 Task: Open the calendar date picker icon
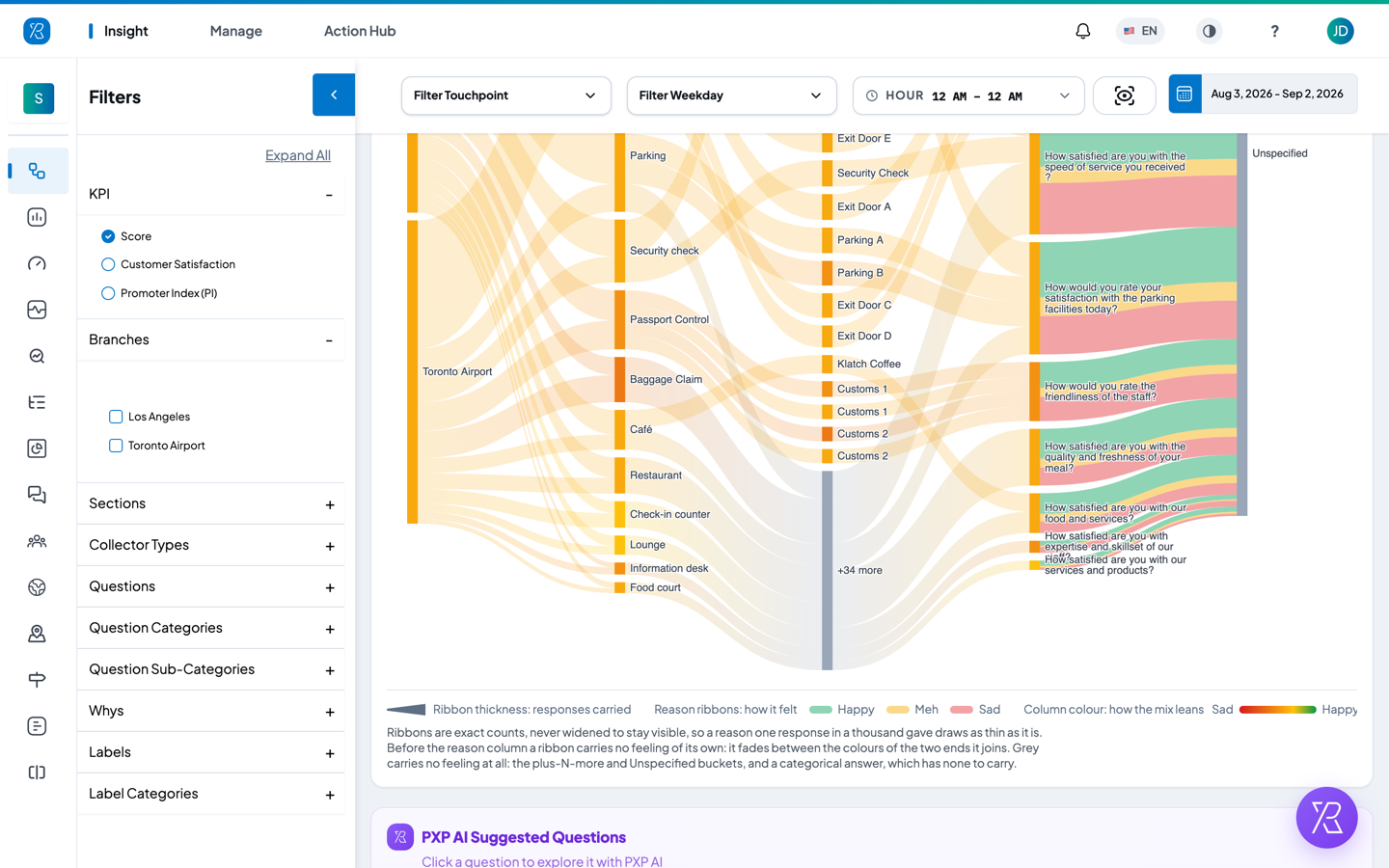pyautogui.click(x=1185, y=94)
